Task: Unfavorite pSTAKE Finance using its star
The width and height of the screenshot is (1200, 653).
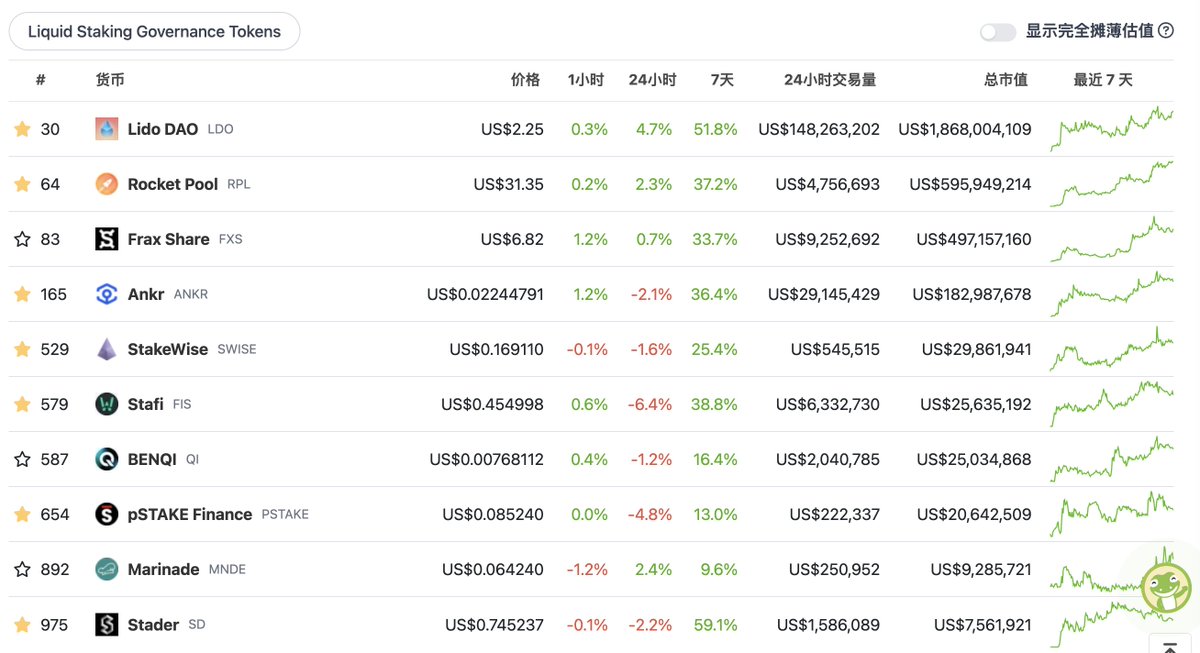Action: pyautogui.click(x=22, y=514)
